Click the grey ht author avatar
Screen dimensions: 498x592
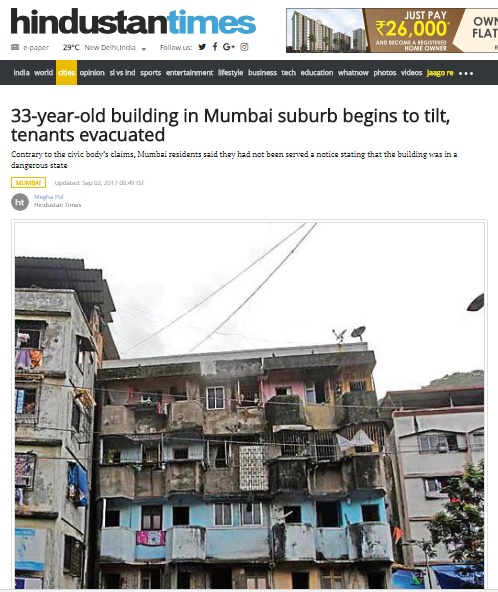(x=20, y=202)
